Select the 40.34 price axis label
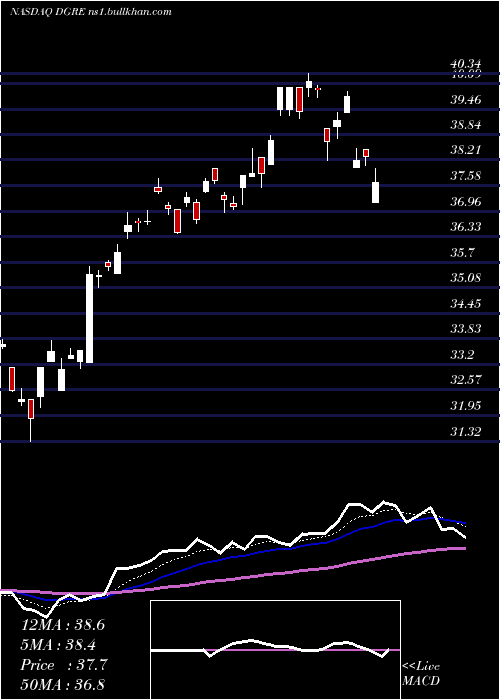 pos(466,65)
